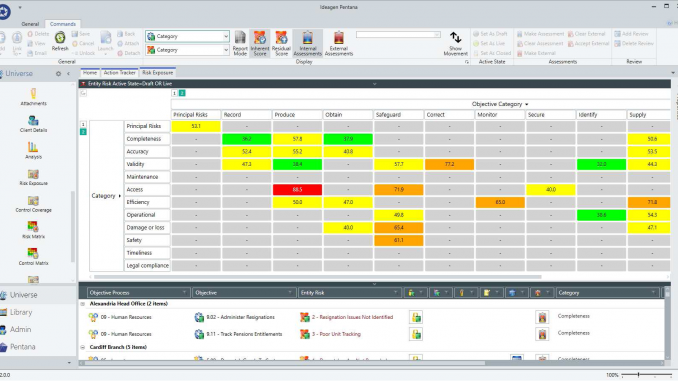The image size is (678, 381).
Task: Click red cell 88.5 for Access/Produce
Action: [x=297, y=189]
